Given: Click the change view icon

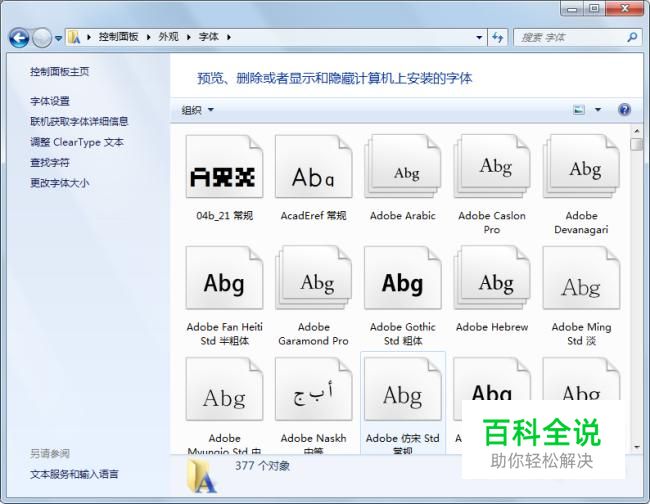Looking at the screenshot, I should pyautogui.click(x=579, y=110).
